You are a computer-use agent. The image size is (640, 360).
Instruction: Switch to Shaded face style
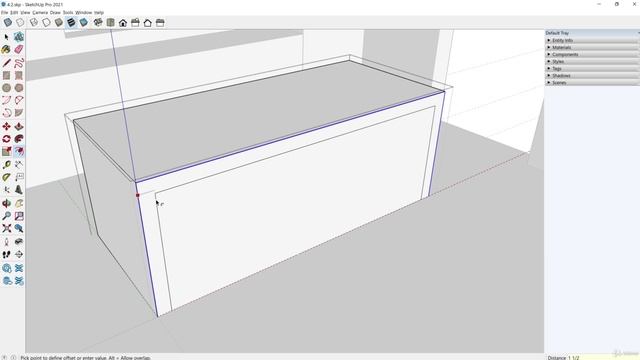click(x=59, y=22)
